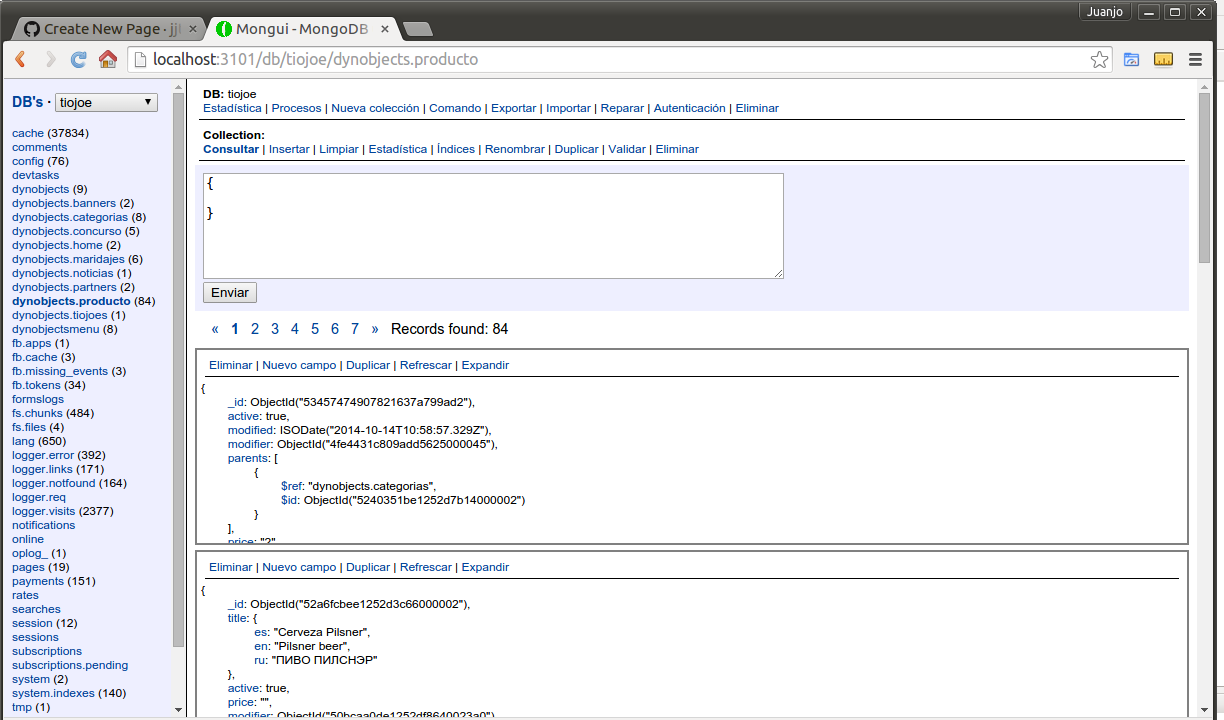Open a new browser tab

tap(418, 29)
